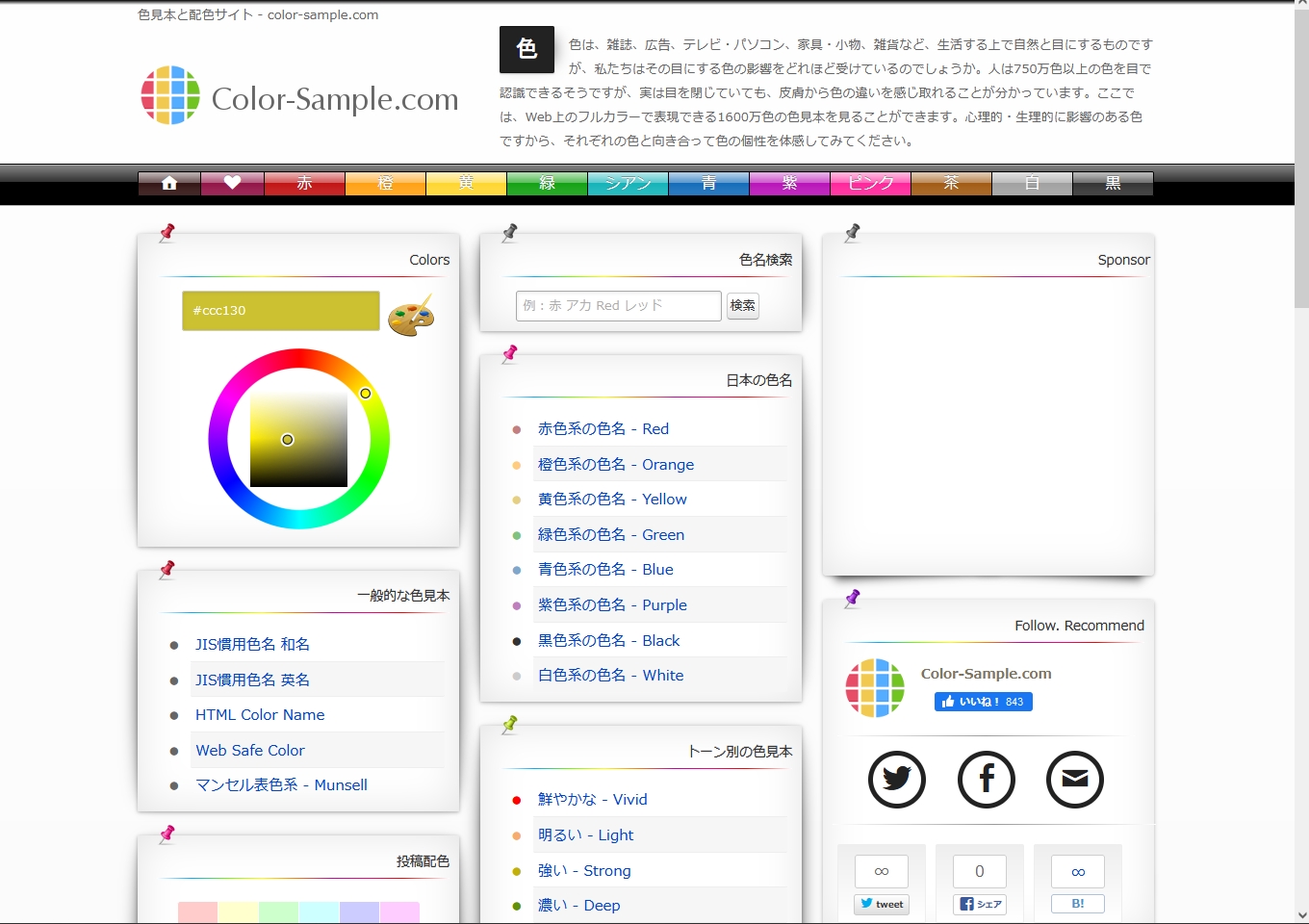Screen dimensions: 1309x924
Task: Open the ピンク pink tab in the navigation bar
Action: coord(870,183)
